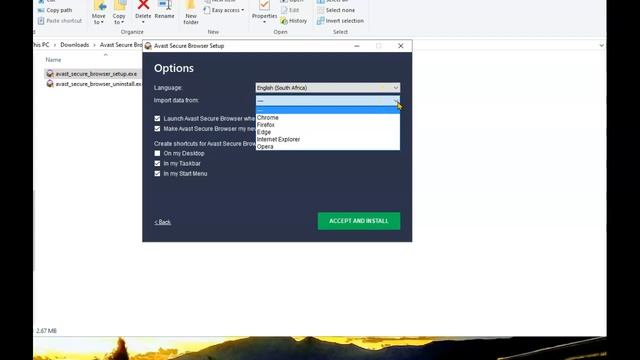Toggle In my Start Menu checkbox
Screen dimensions: 640x360
tap(157, 173)
